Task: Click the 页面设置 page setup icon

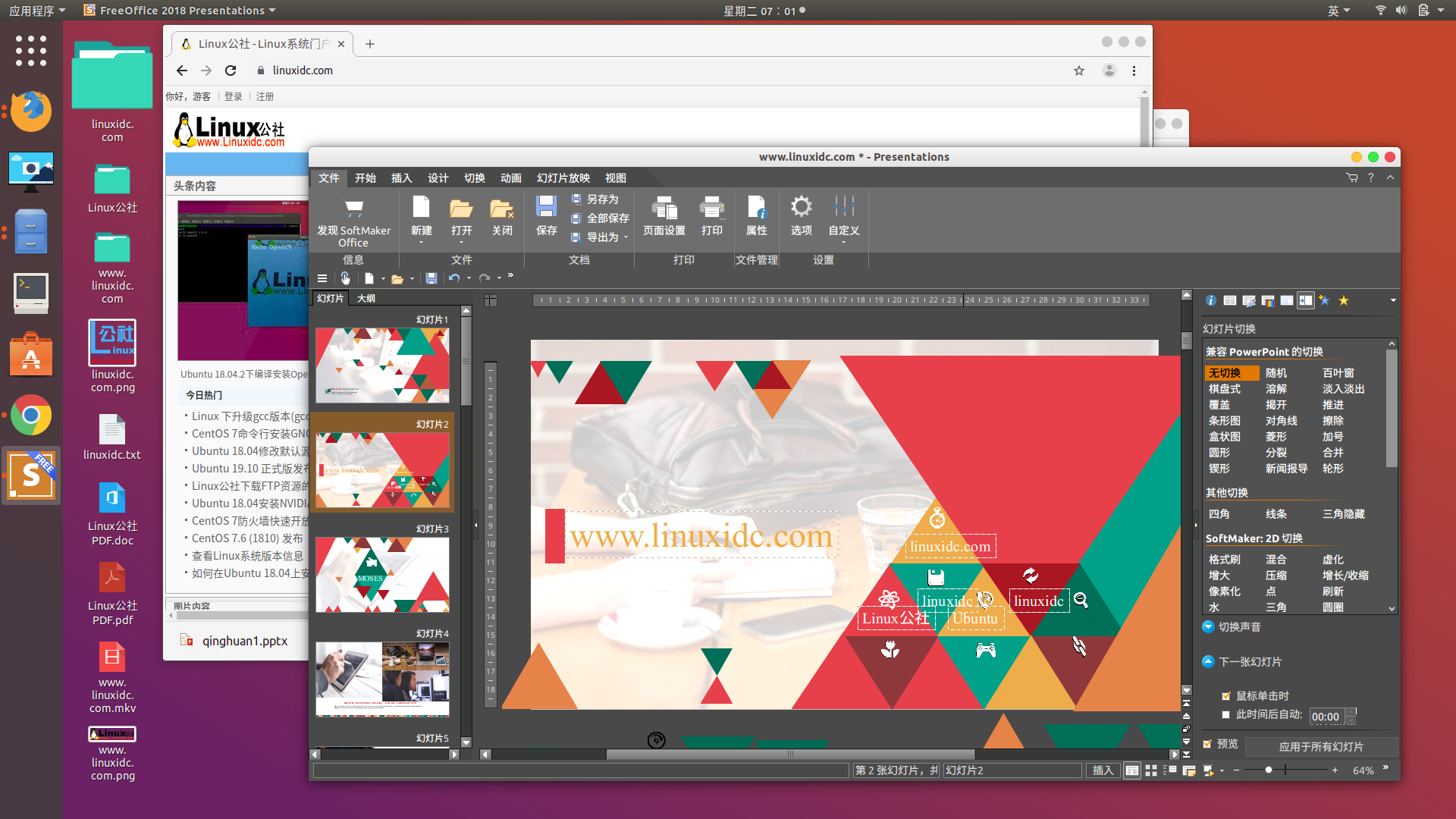Action: (x=664, y=208)
